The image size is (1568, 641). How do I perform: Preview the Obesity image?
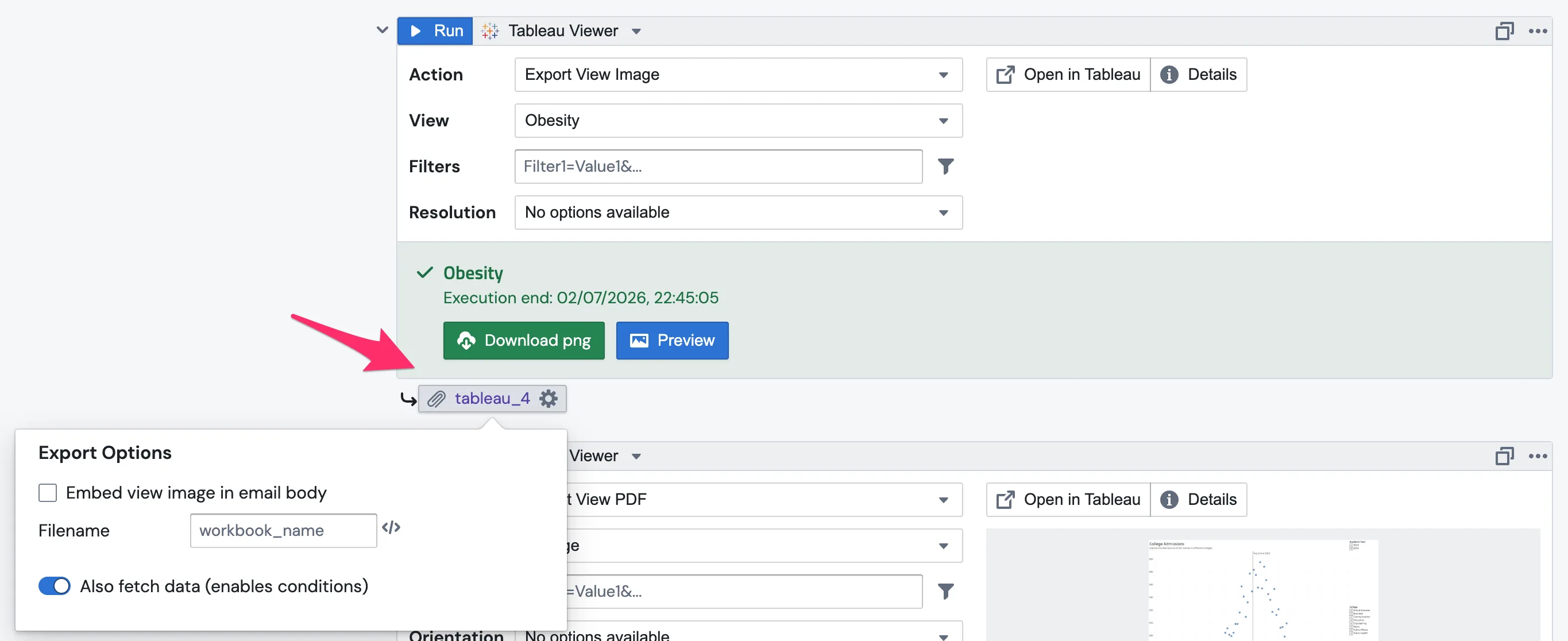672,340
